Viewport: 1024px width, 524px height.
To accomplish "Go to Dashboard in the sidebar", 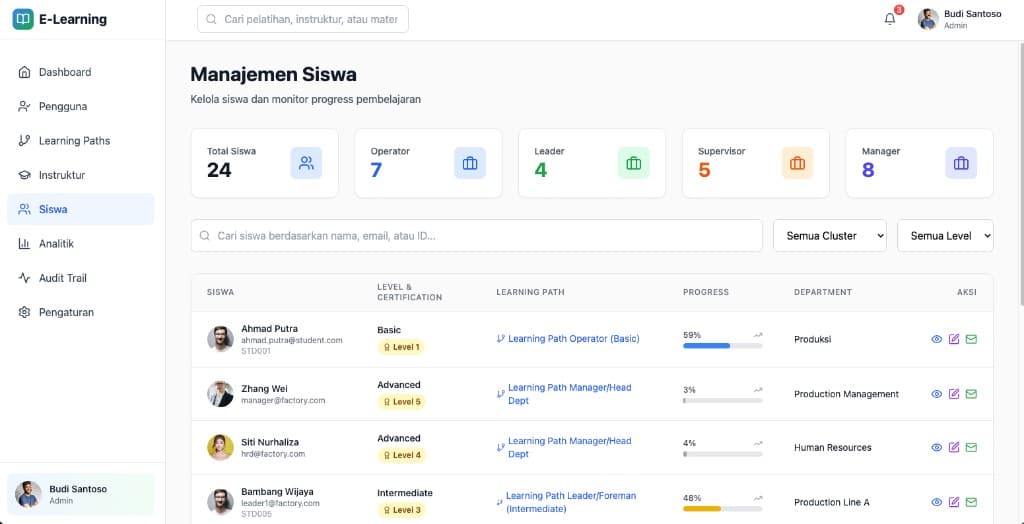I will click(65, 72).
